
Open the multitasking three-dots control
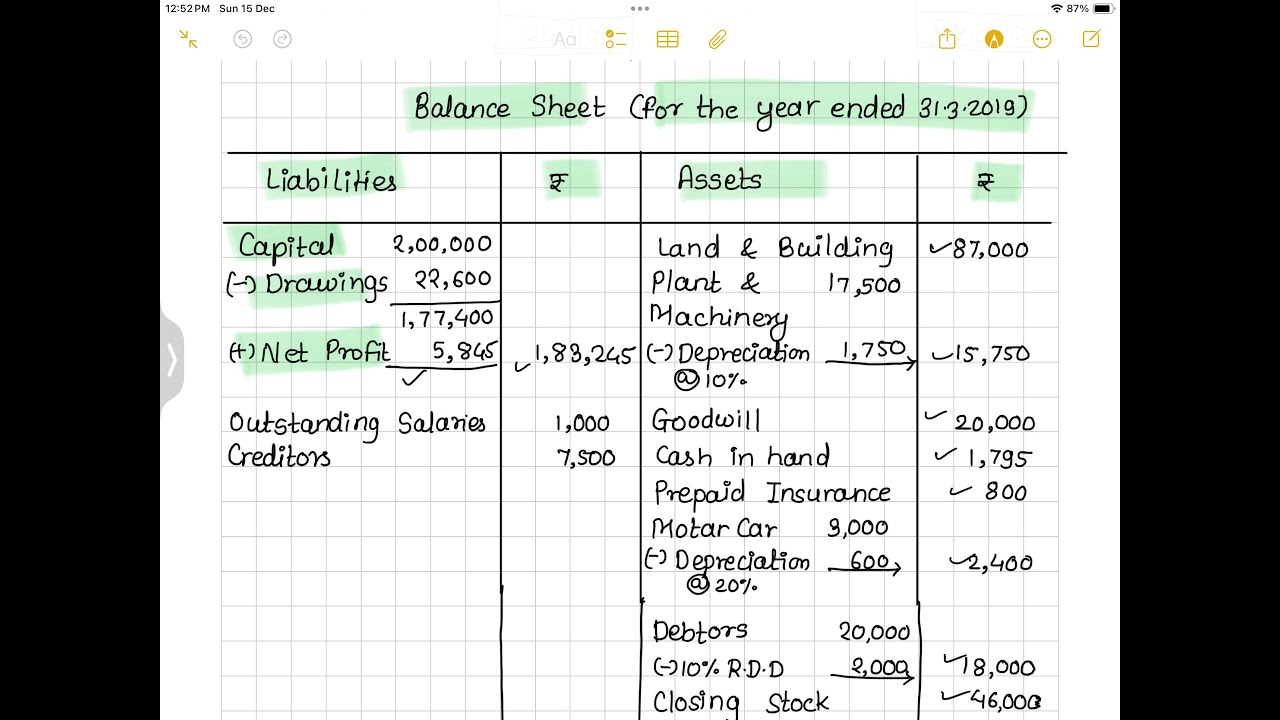[x=640, y=8]
